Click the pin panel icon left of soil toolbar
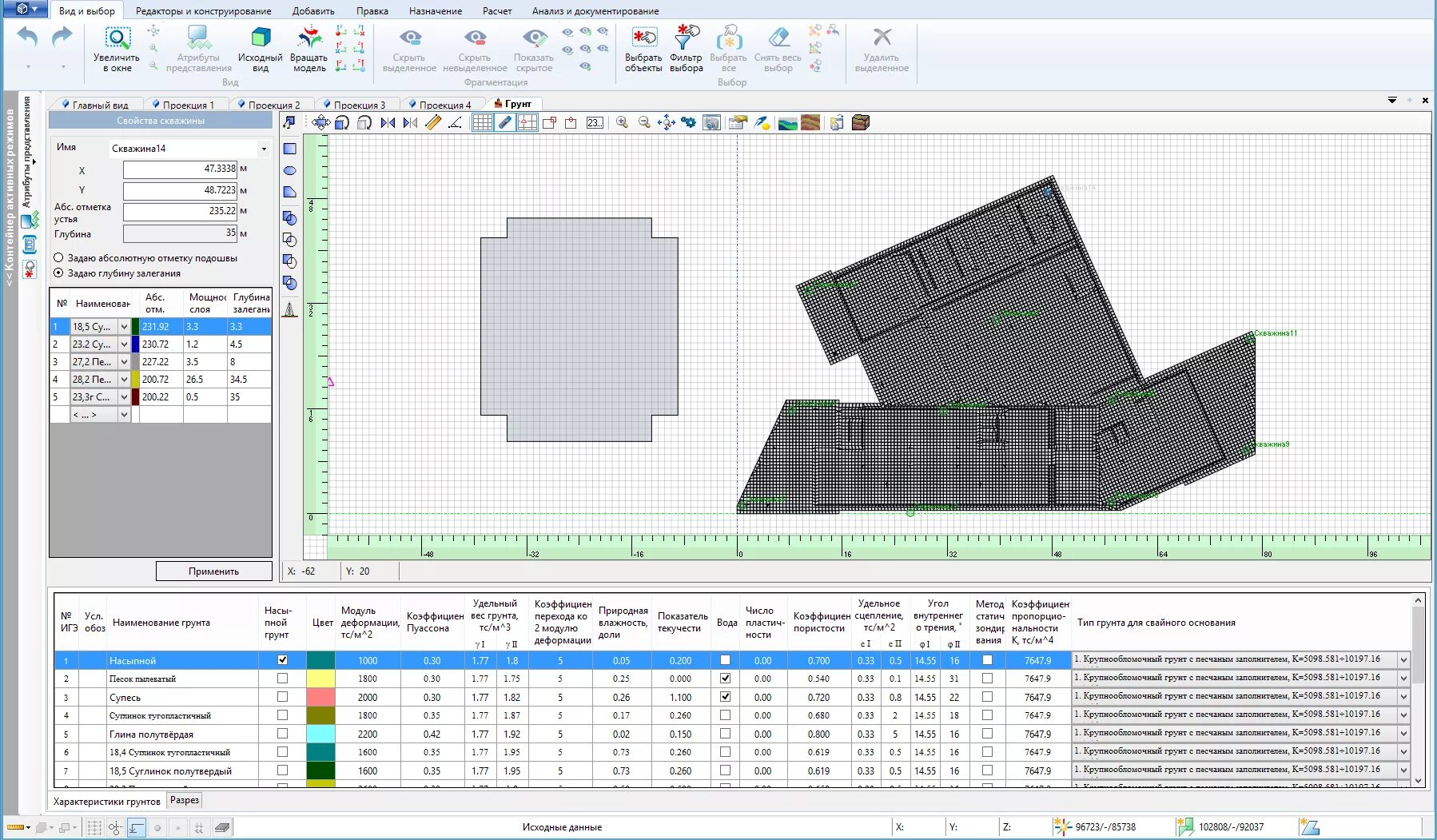The width and height of the screenshot is (1437, 840). [x=289, y=122]
